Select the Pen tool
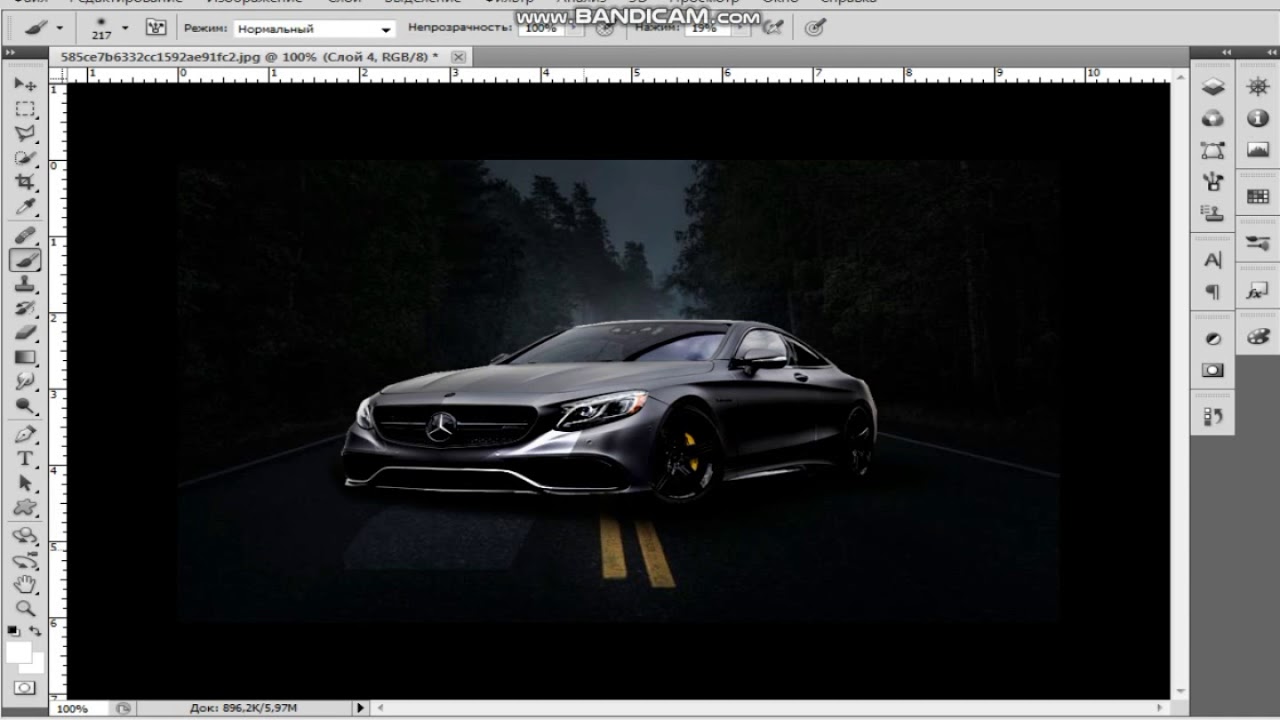 coord(25,435)
